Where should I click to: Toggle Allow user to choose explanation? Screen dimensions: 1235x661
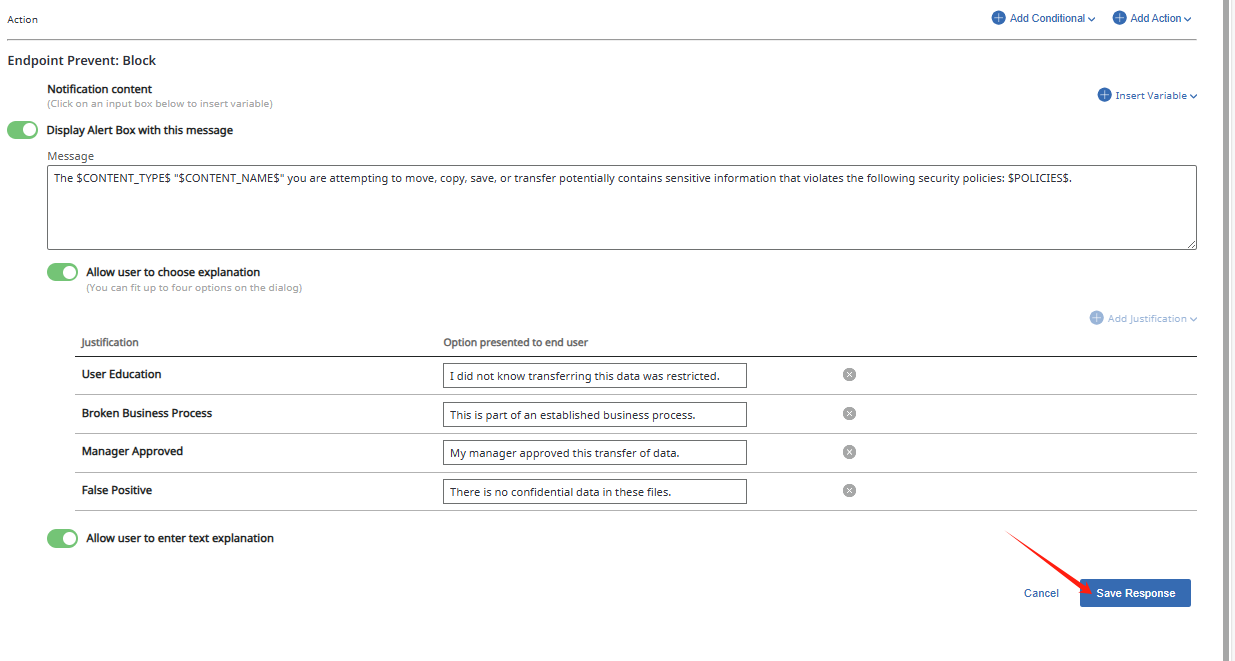click(63, 272)
